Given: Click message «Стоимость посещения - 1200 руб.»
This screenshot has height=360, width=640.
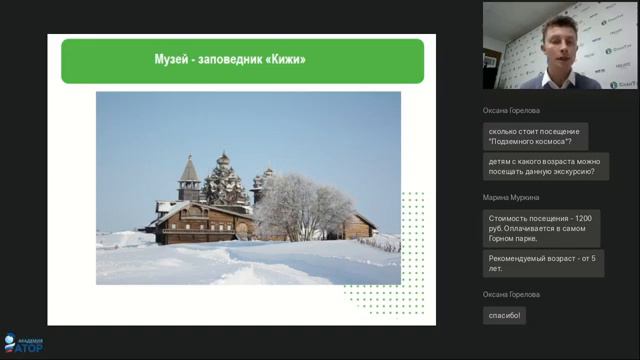Looking at the screenshot, I should click(541, 229).
